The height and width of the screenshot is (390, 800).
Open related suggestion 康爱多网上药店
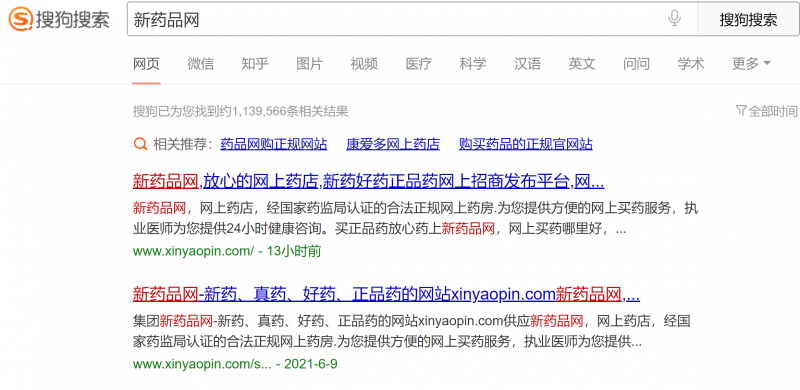[x=393, y=144]
